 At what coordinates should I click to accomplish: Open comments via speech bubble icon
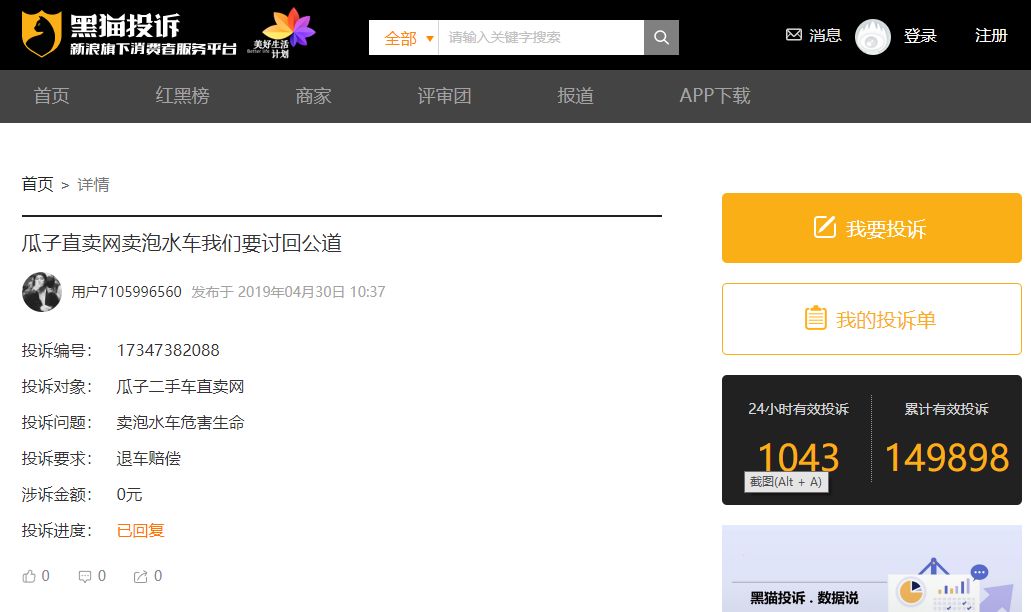85,577
